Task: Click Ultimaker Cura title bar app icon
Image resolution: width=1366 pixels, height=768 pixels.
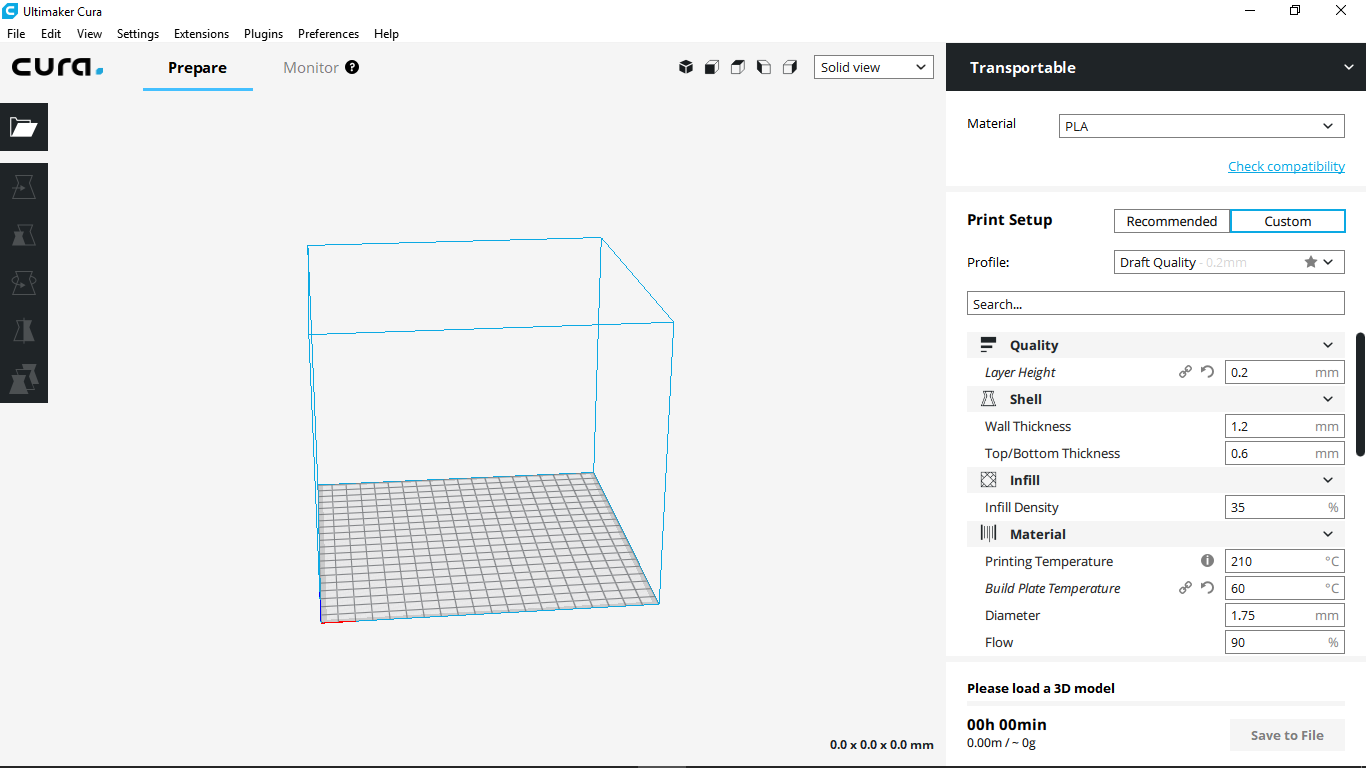Action: tap(10, 11)
